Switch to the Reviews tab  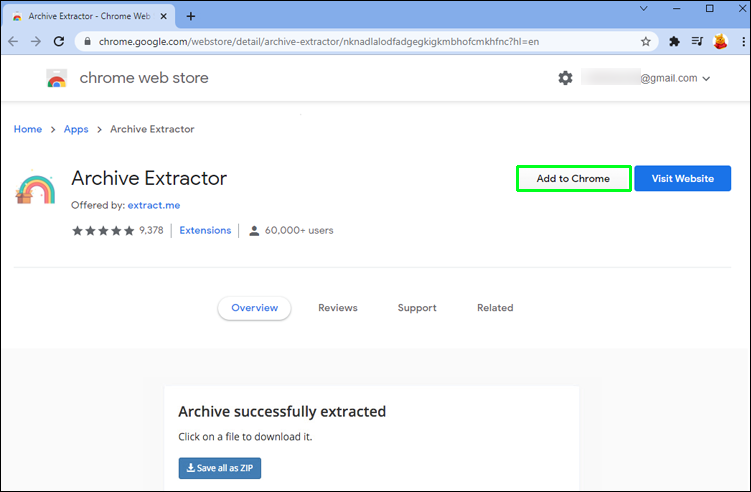click(337, 308)
